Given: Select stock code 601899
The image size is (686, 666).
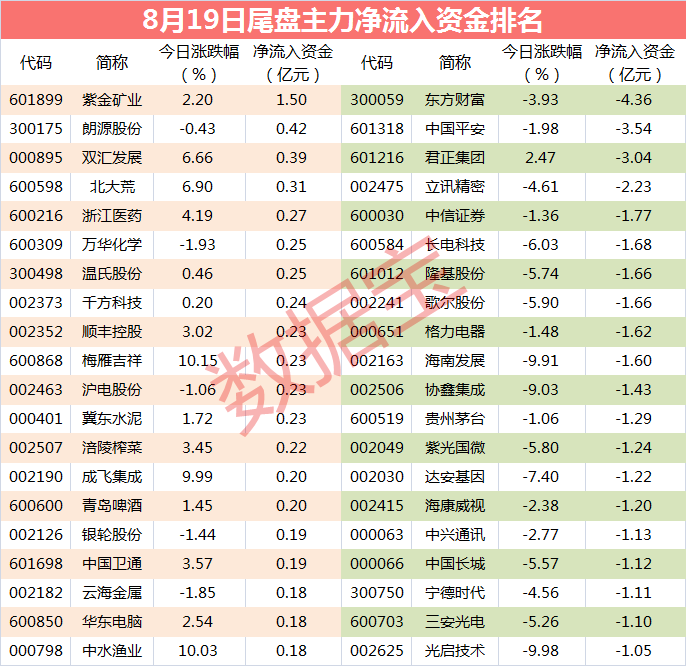Looking at the screenshot, I should (x=36, y=100).
